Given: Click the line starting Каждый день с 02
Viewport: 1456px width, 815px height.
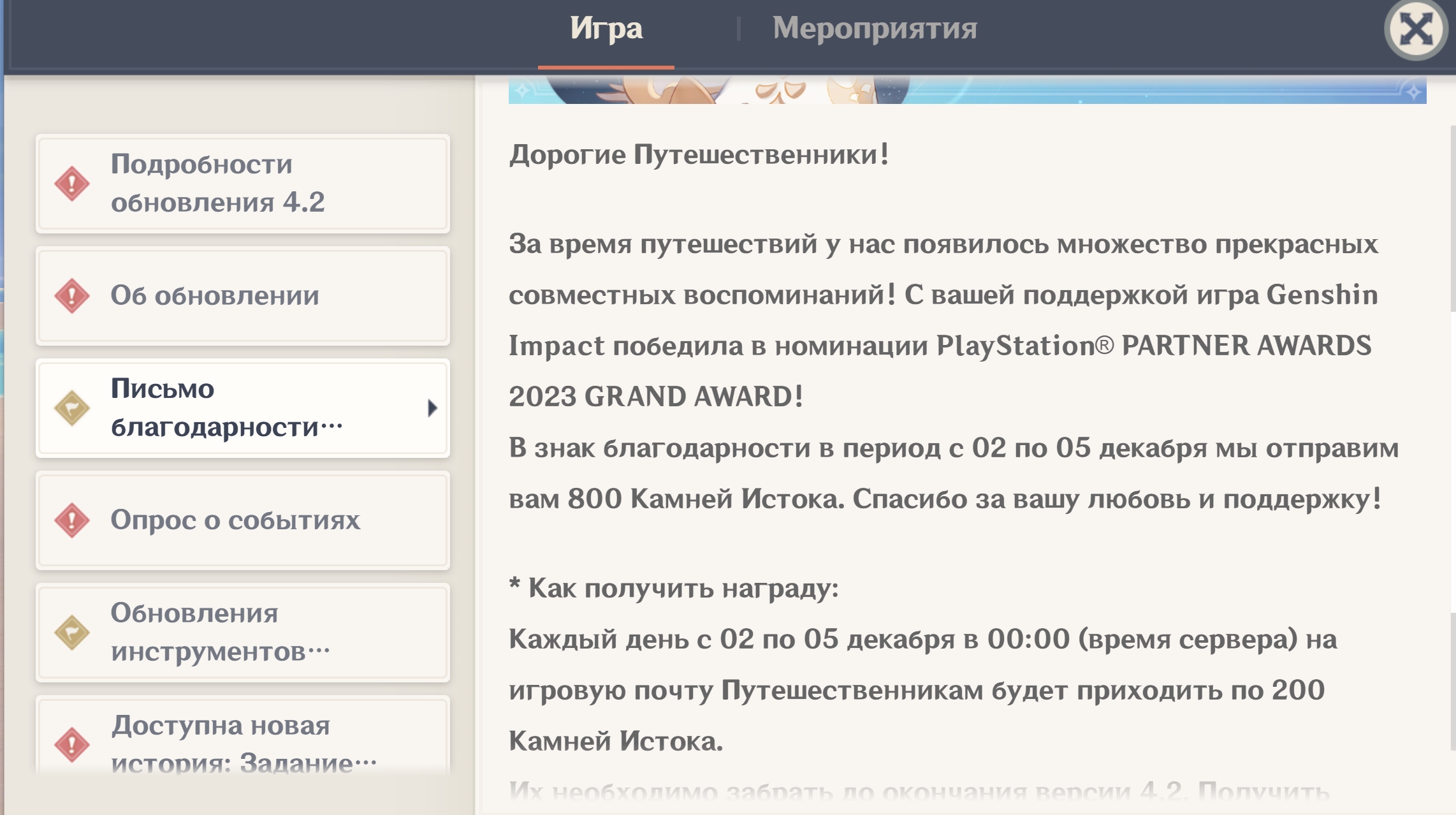Looking at the screenshot, I should pos(923,640).
